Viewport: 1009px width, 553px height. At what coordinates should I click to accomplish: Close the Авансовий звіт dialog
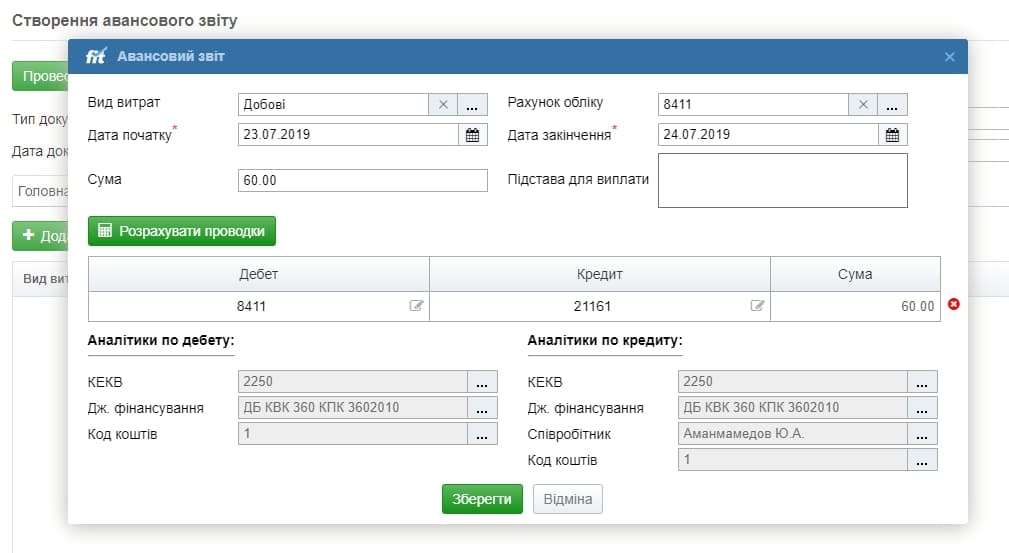point(949,57)
